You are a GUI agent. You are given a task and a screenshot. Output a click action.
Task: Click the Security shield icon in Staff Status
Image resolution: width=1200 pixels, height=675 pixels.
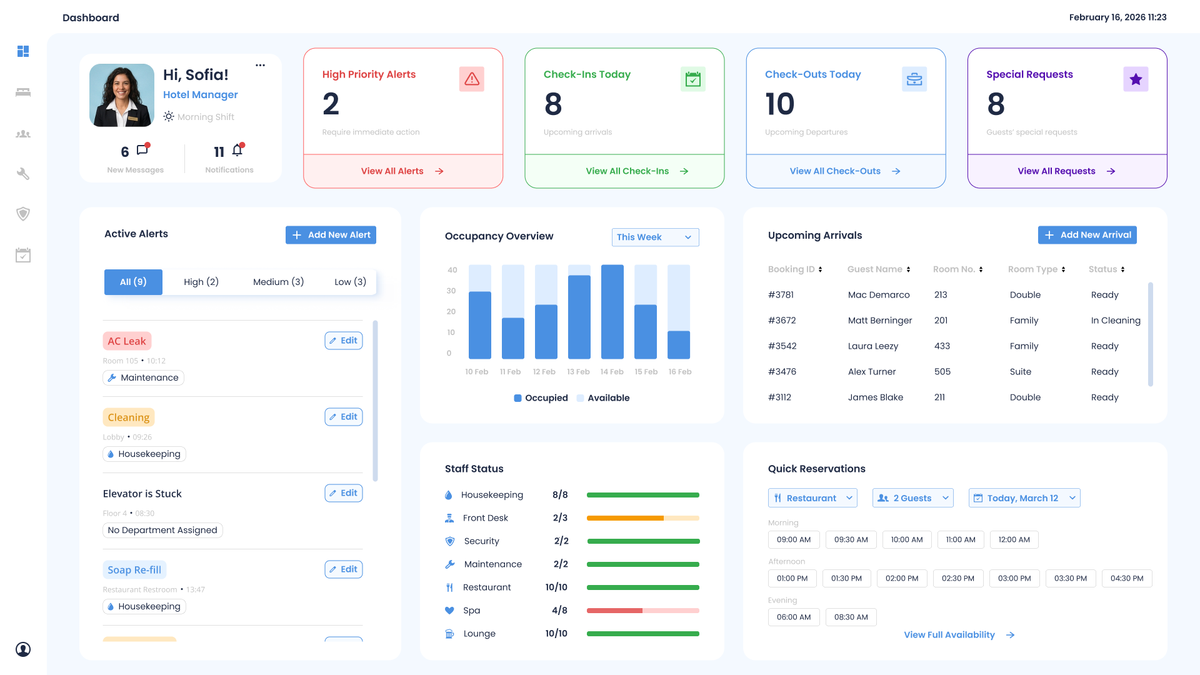[x=449, y=541]
